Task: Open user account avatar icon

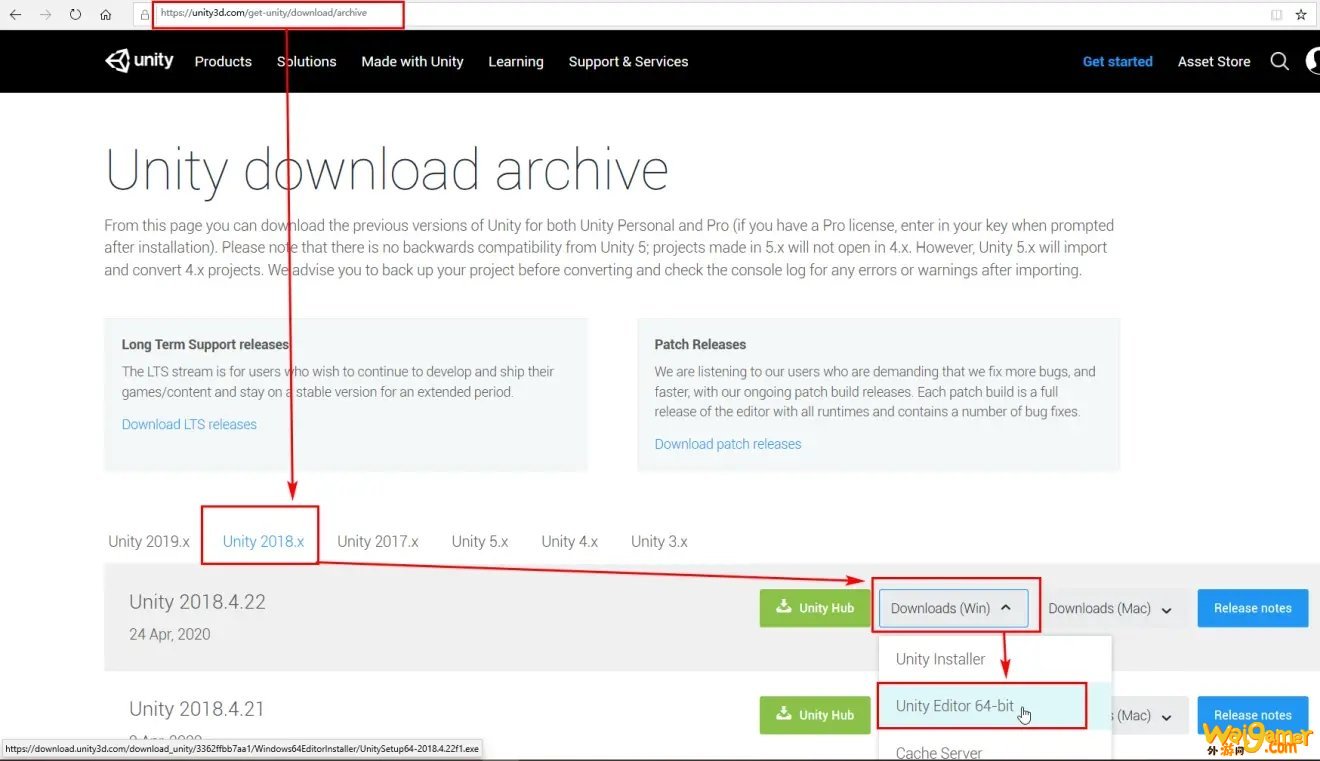Action: pos(1313,61)
